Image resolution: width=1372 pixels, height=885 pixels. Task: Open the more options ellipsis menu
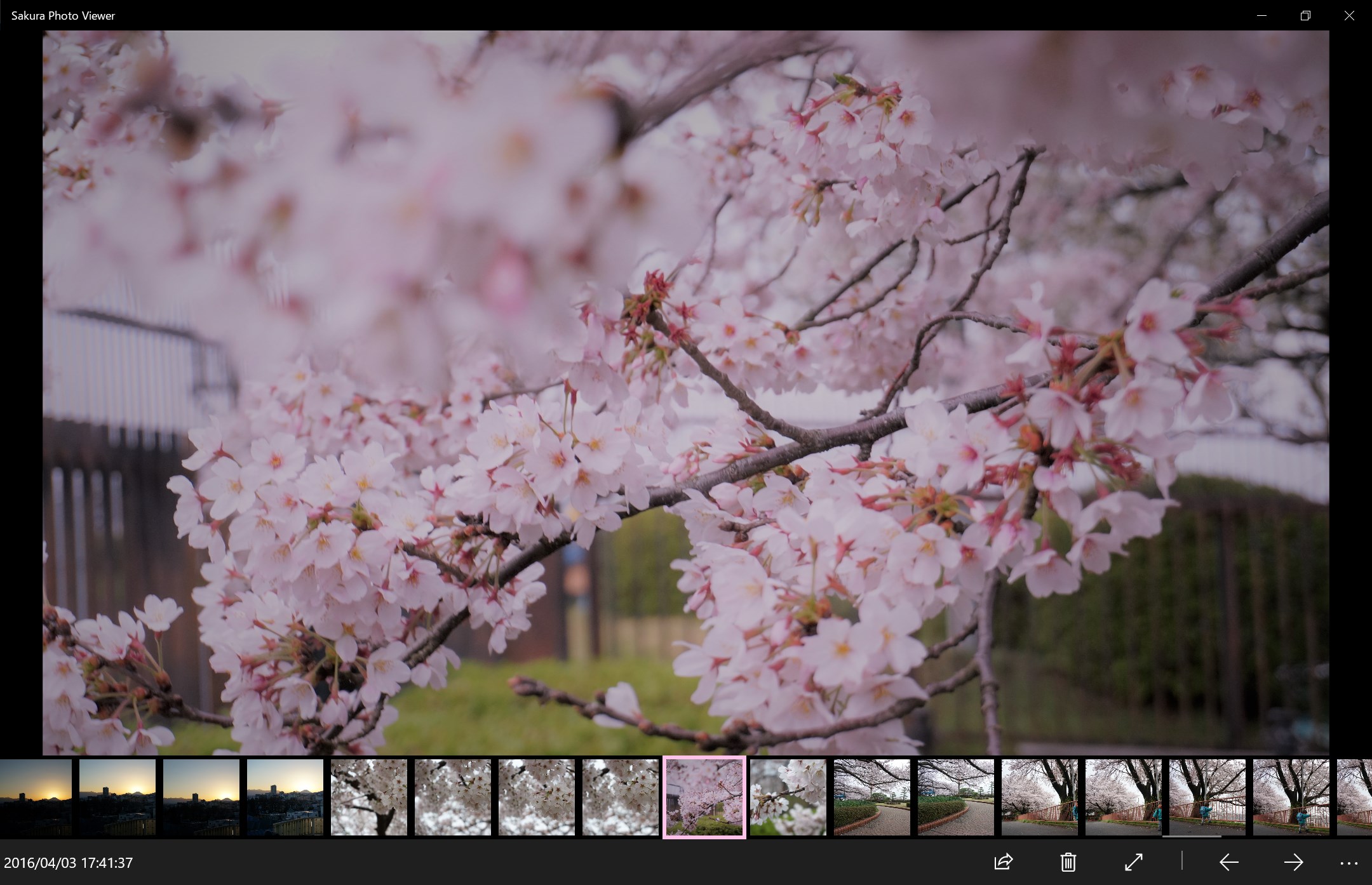[x=1348, y=863]
